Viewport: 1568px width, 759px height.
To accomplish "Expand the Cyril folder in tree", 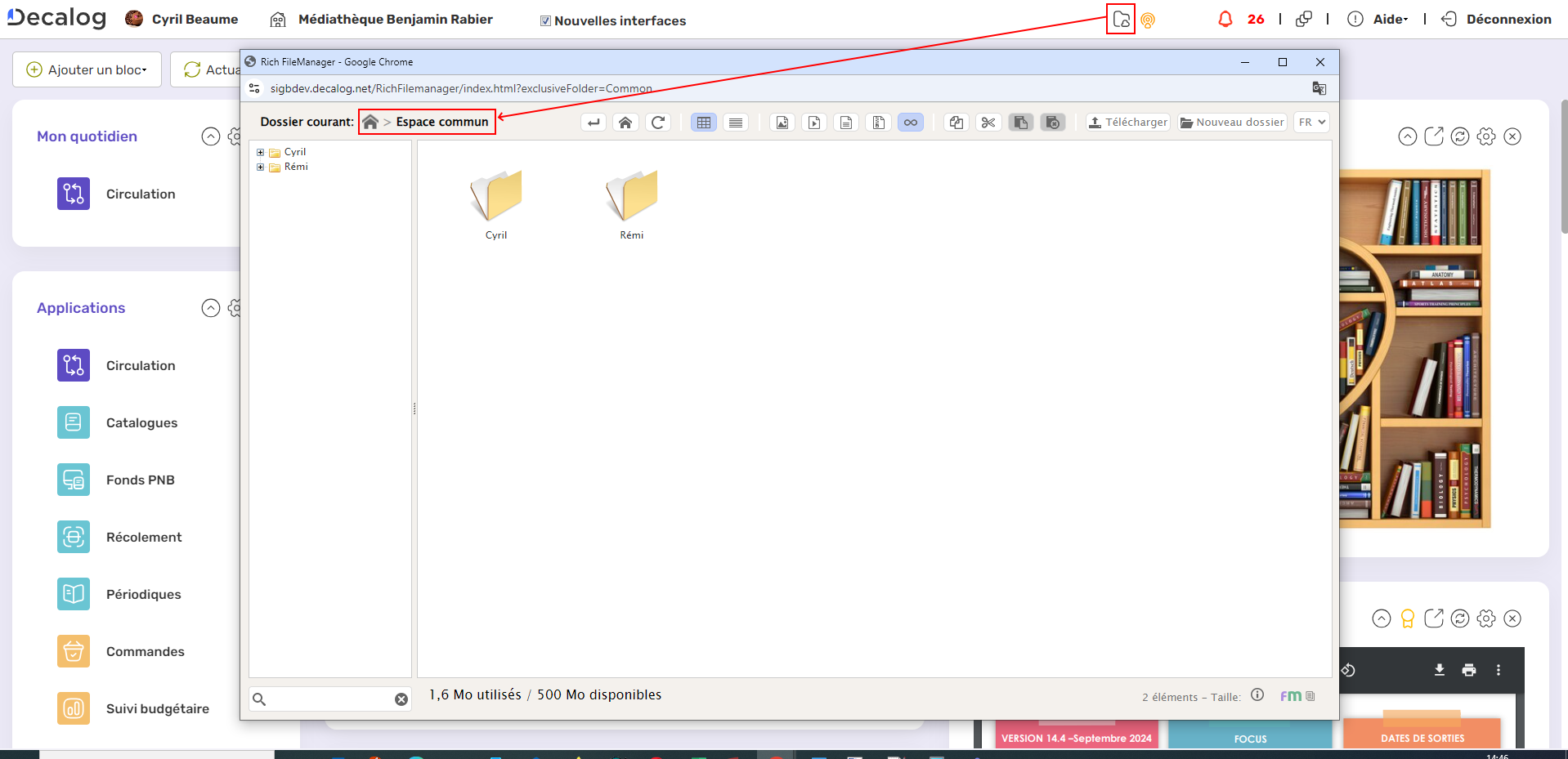I will tap(261, 152).
